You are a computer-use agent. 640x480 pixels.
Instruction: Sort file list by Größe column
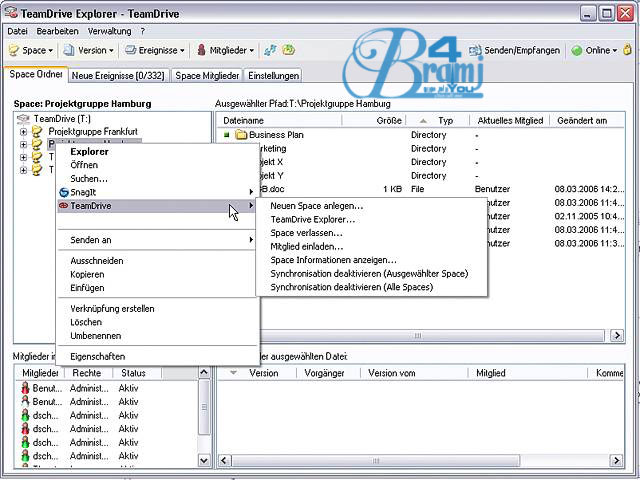[x=374, y=120]
